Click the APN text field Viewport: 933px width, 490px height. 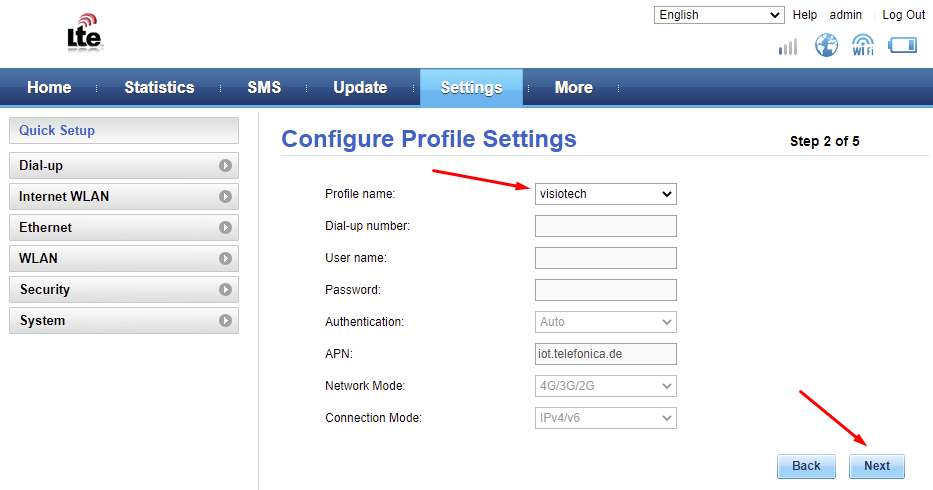[605, 354]
